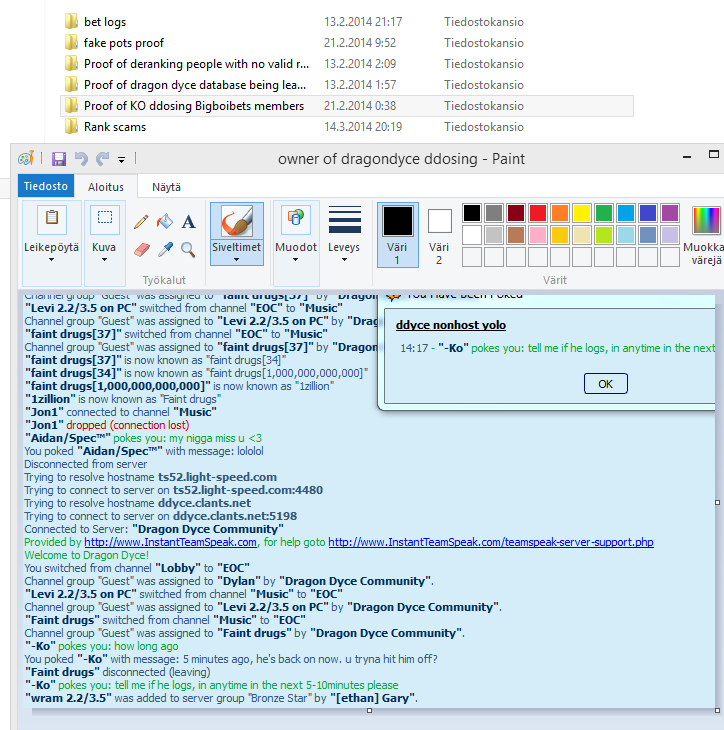Open the Tiedosto file menu
This screenshot has width=724, height=730.
(x=46, y=186)
